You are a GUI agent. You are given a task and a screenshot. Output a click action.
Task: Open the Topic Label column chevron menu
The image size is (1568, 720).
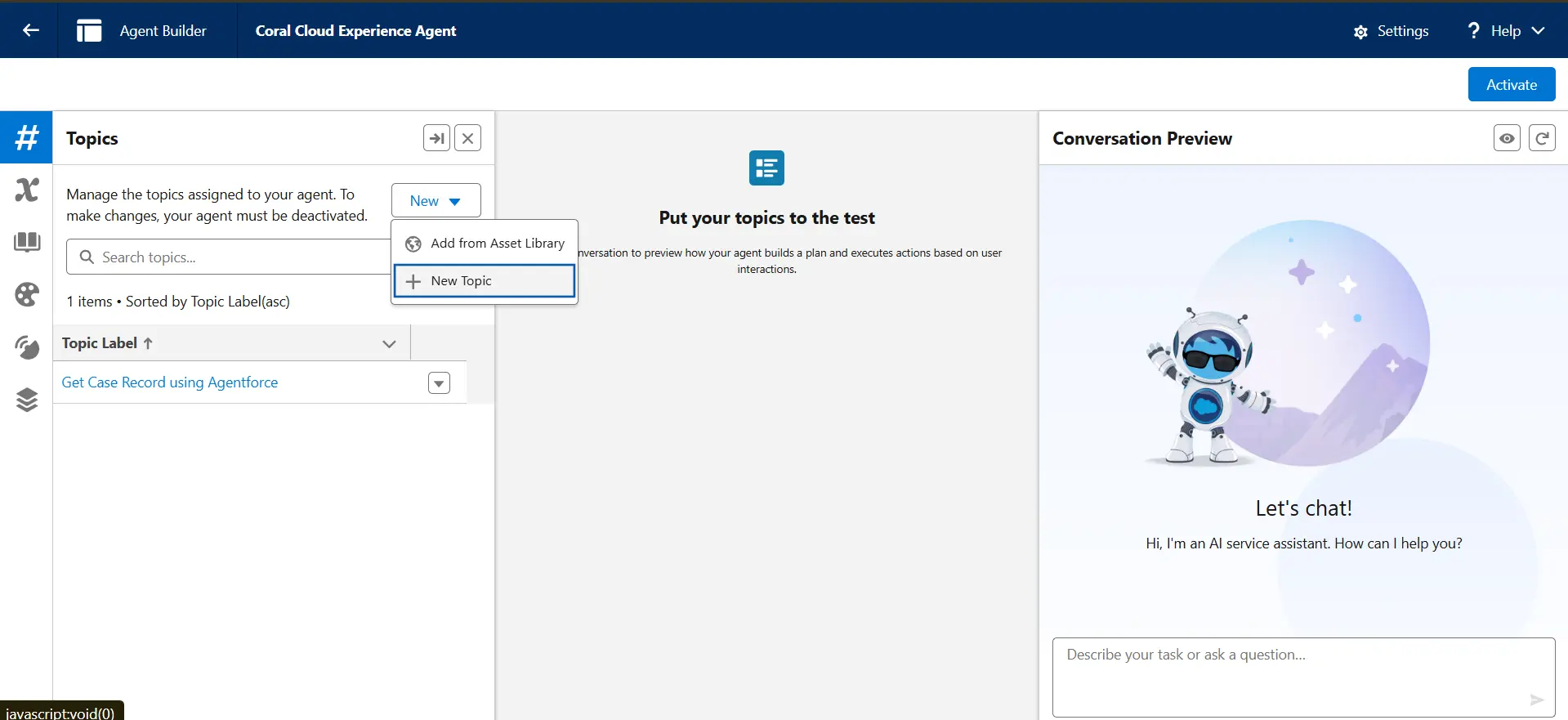click(389, 344)
